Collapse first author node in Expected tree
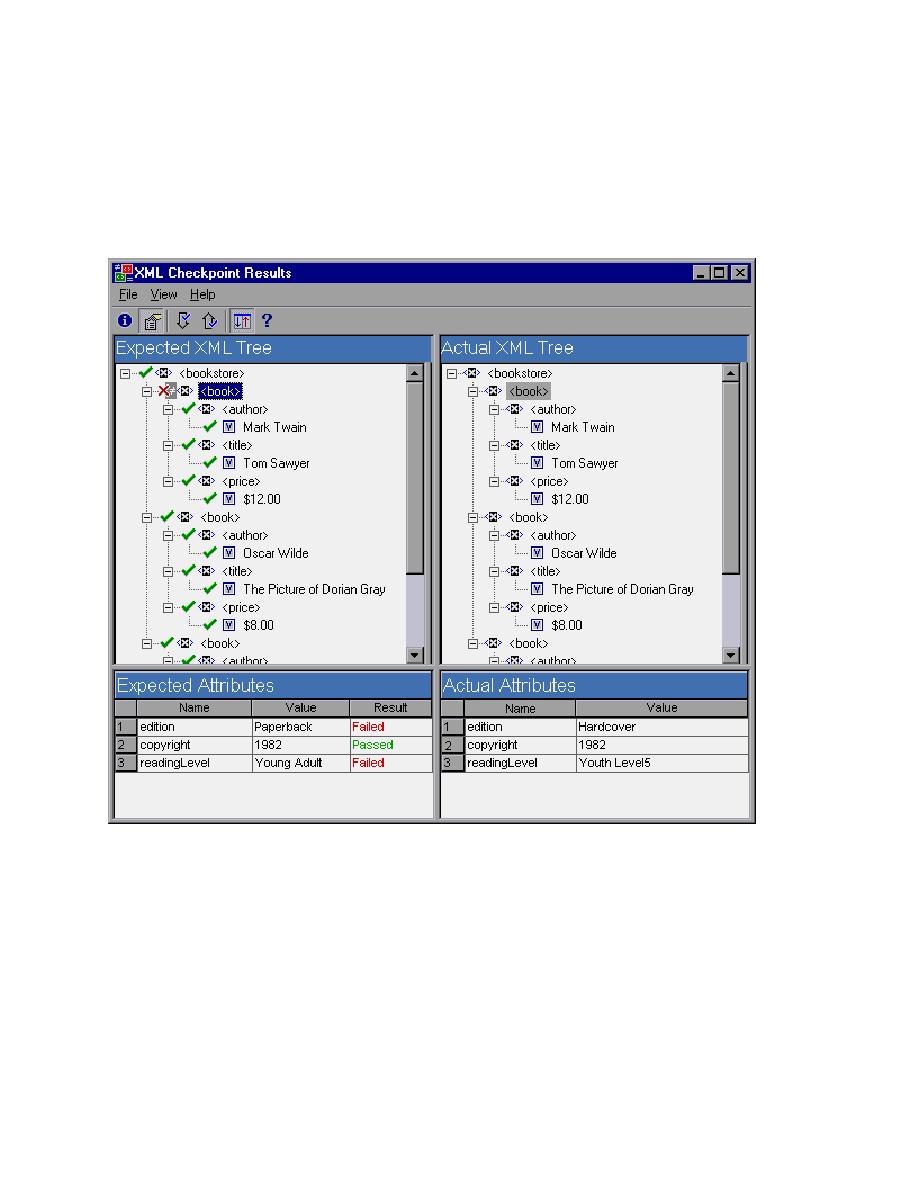The width and height of the screenshot is (918, 1188). [x=169, y=409]
